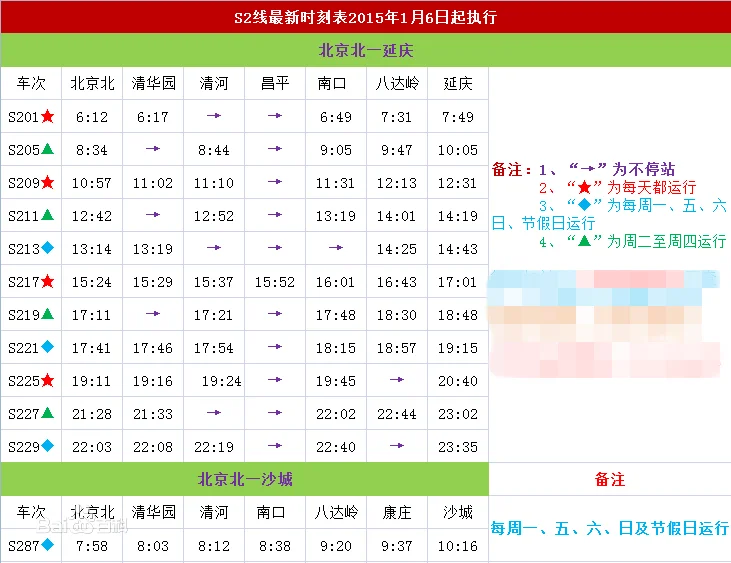The height and width of the screenshot is (563, 731).
Task: Click the note 每周一、五、六、日及节假日运行
Action: [610, 528]
